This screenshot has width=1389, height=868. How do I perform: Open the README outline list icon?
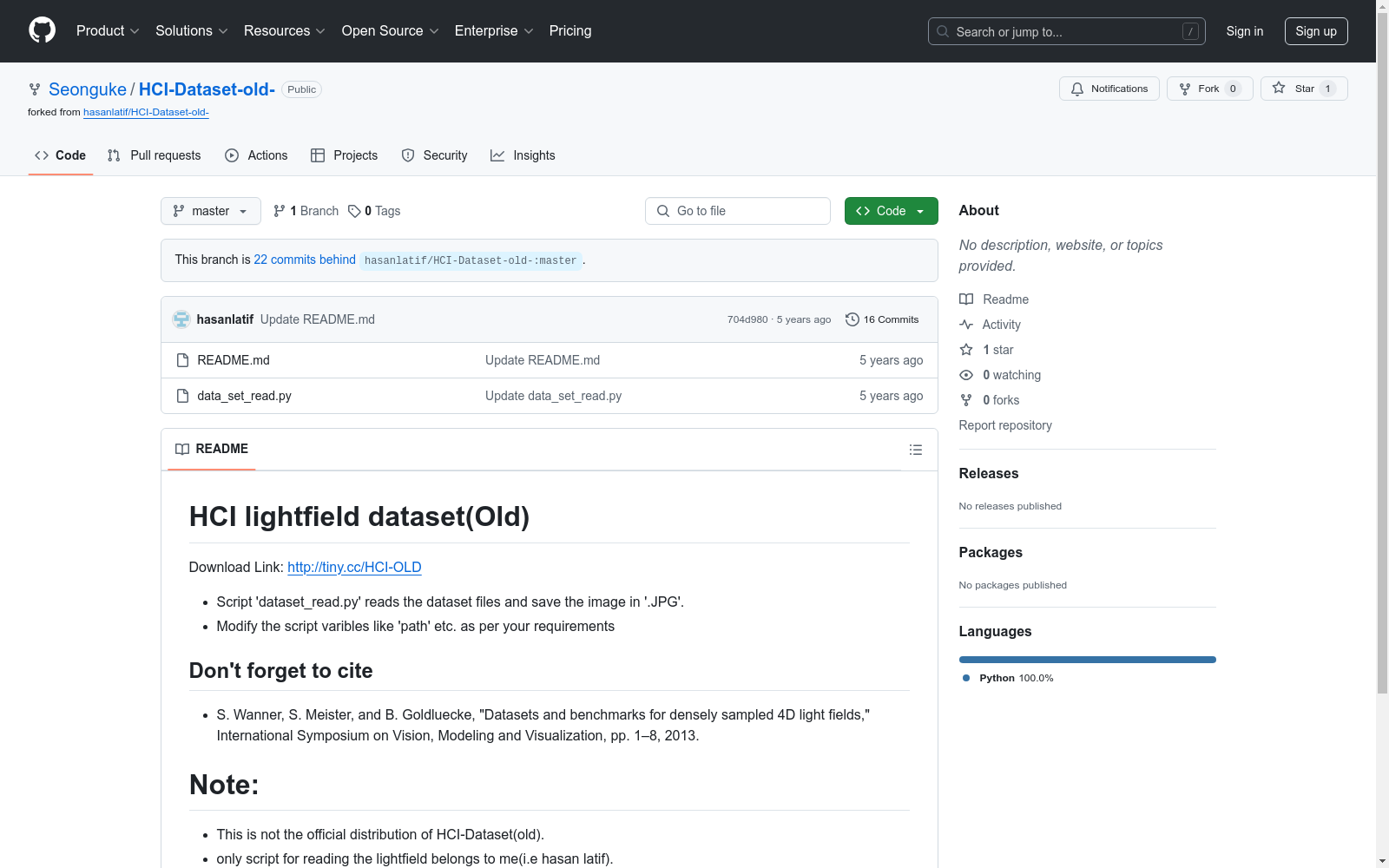click(916, 450)
